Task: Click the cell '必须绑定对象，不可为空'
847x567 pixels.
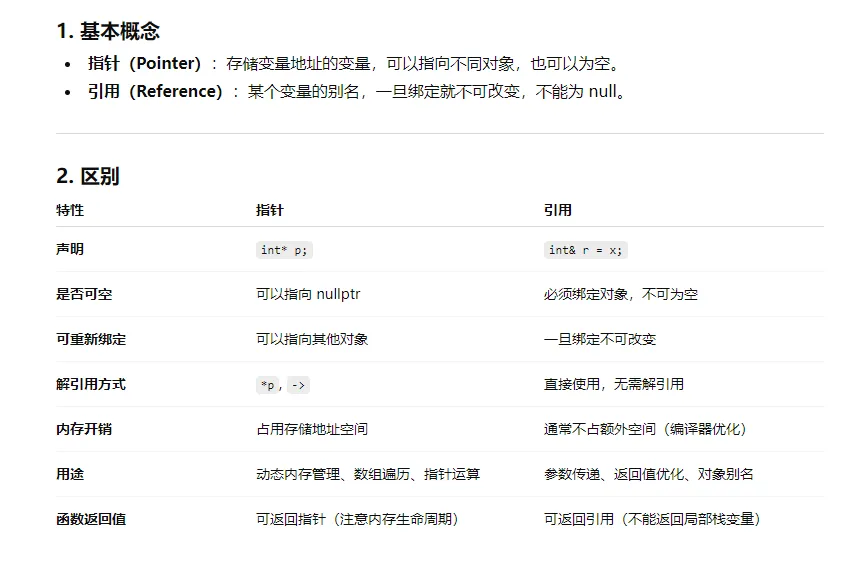Action: coord(621,294)
